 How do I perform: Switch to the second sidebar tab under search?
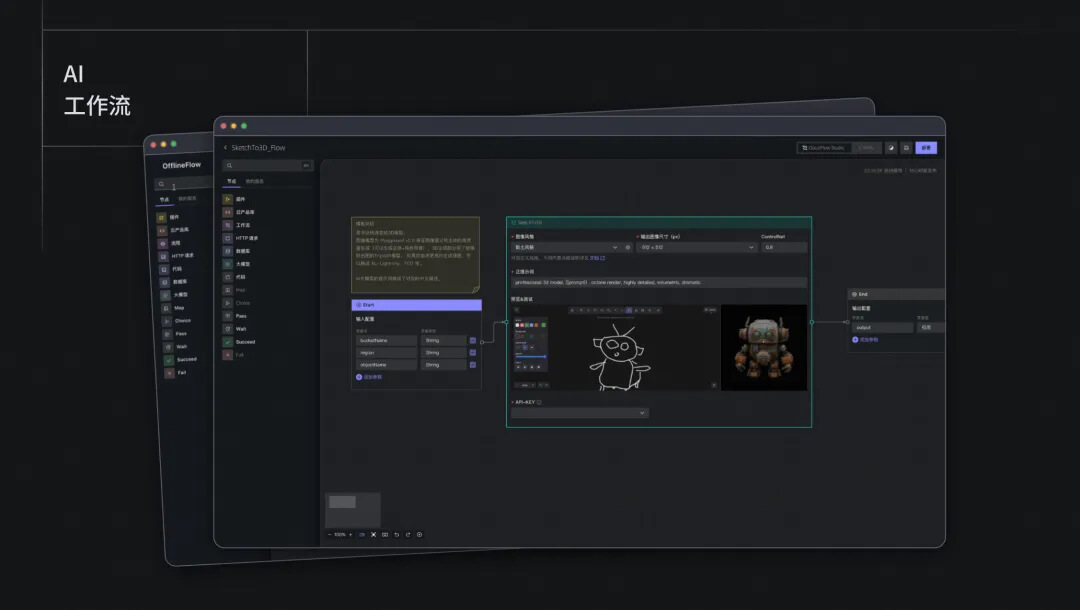(254, 181)
